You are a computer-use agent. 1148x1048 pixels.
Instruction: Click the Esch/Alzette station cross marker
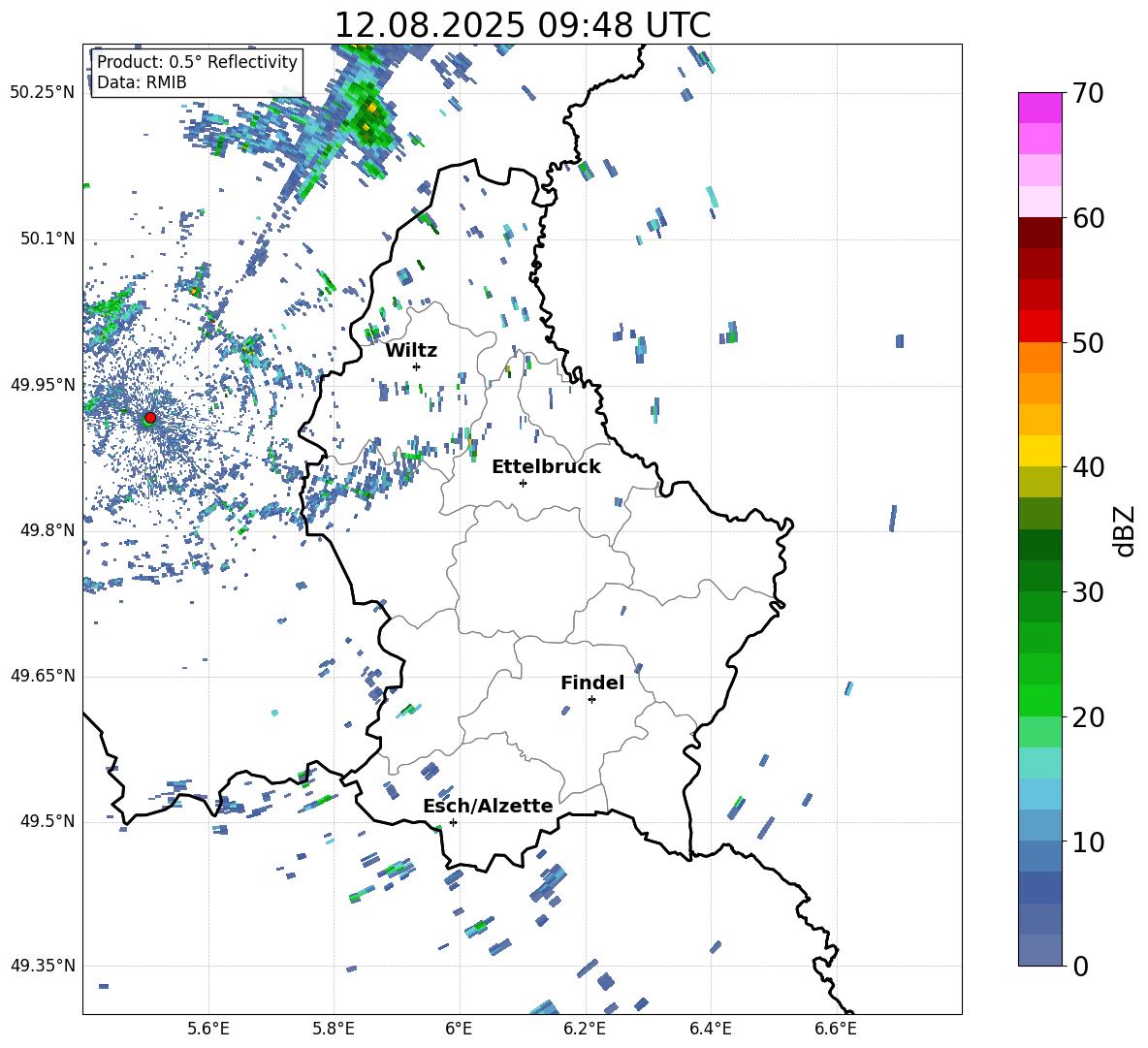[453, 822]
